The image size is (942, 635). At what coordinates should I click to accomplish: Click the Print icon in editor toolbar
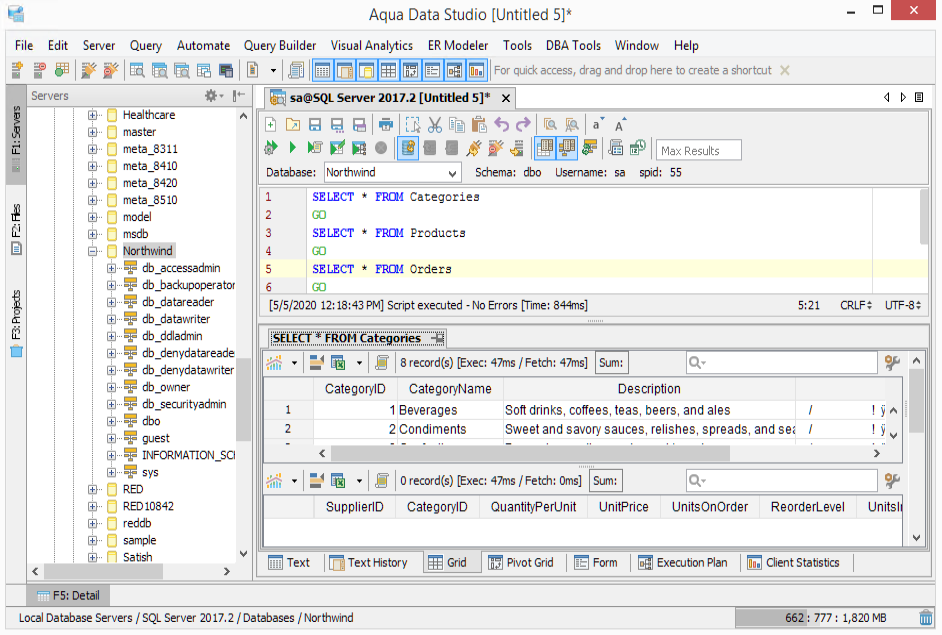pyautogui.click(x=386, y=125)
